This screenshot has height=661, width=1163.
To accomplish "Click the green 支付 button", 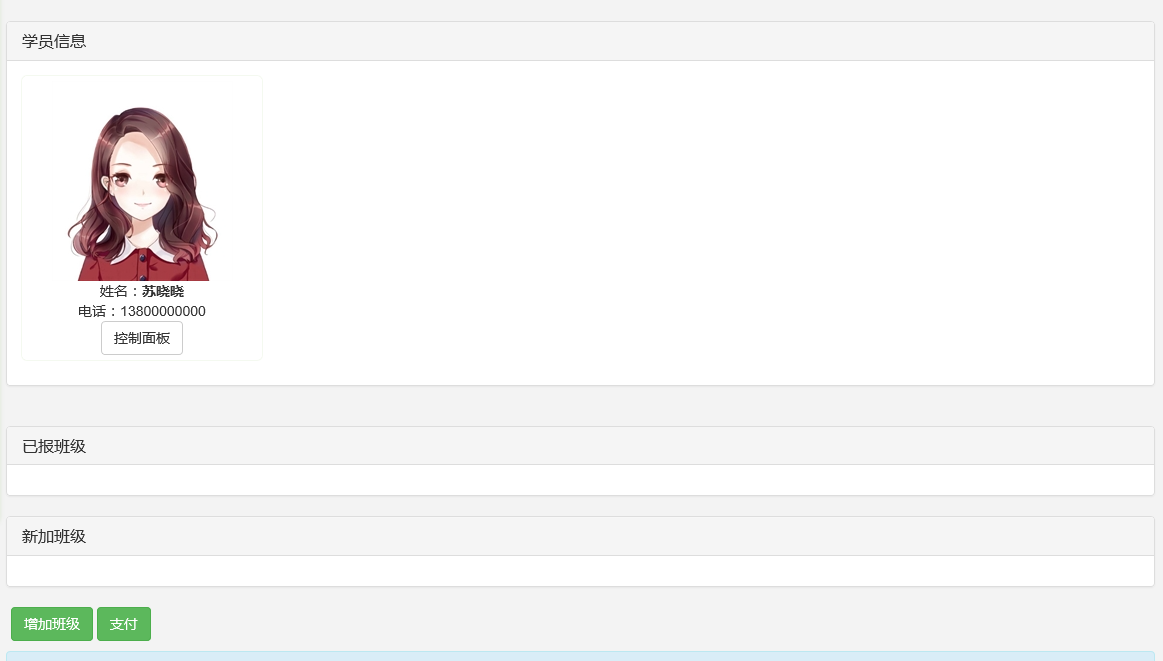I will point(124,624).
